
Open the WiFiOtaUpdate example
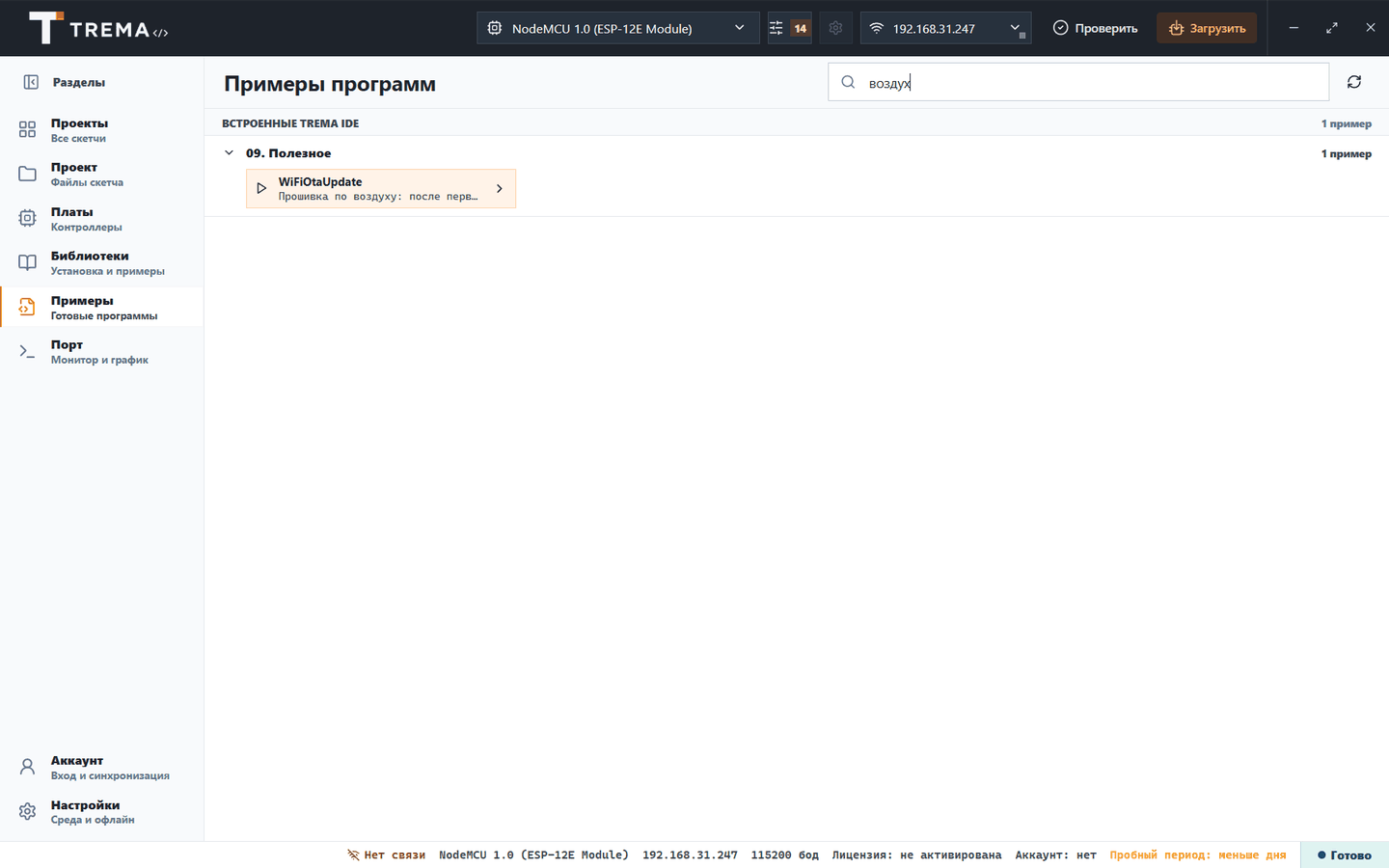point(381,188)
